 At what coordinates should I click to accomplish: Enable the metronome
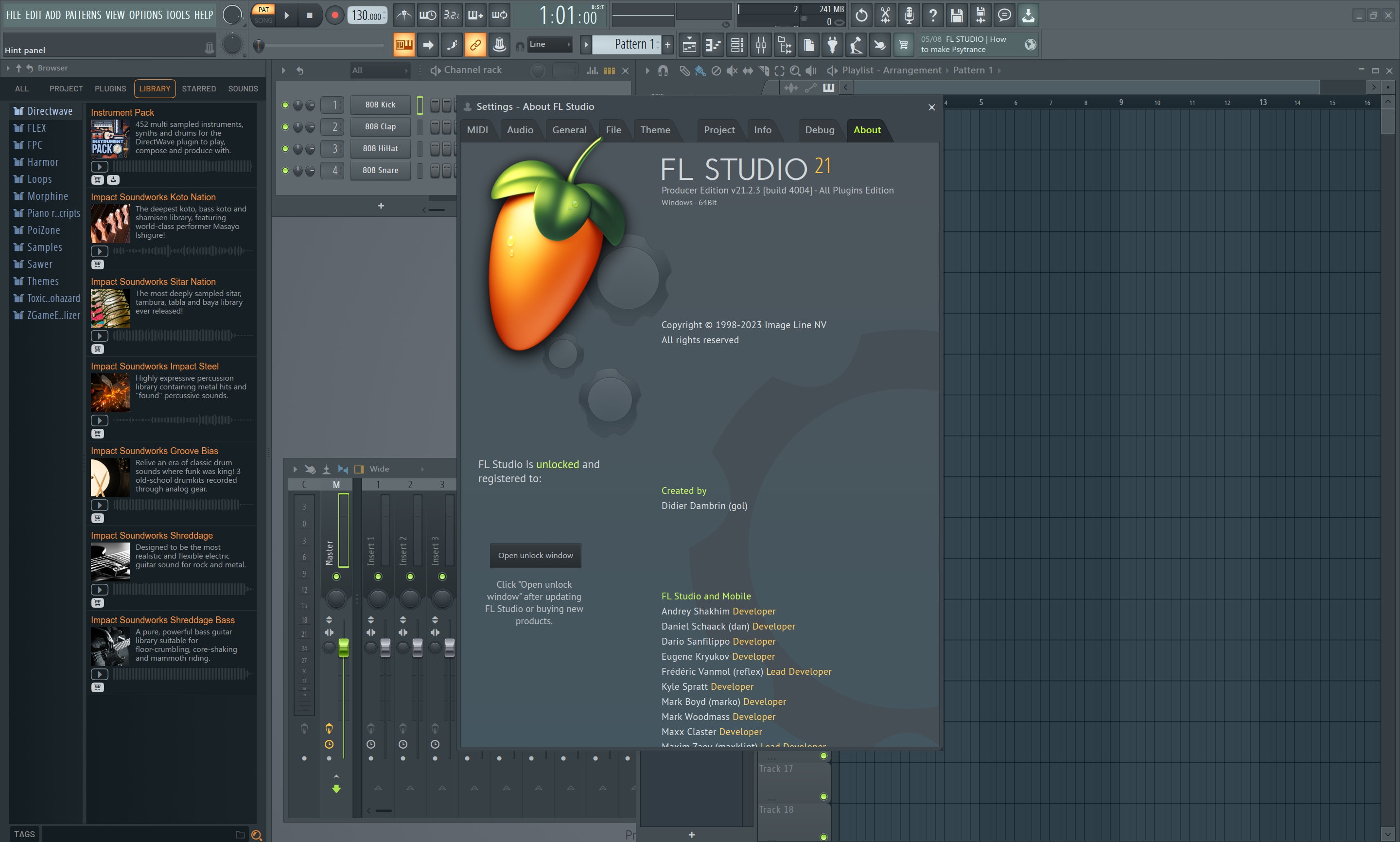click(403, 16)
